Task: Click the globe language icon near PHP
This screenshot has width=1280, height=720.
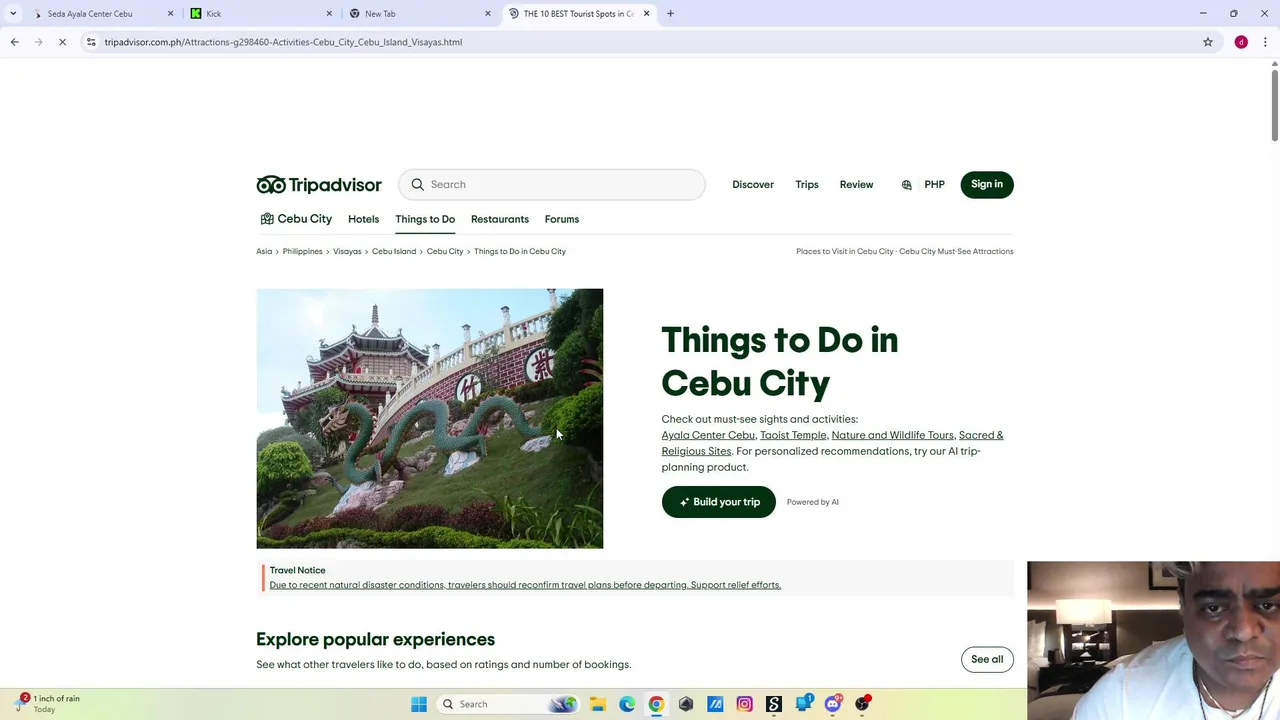Action: pos(907,185)
